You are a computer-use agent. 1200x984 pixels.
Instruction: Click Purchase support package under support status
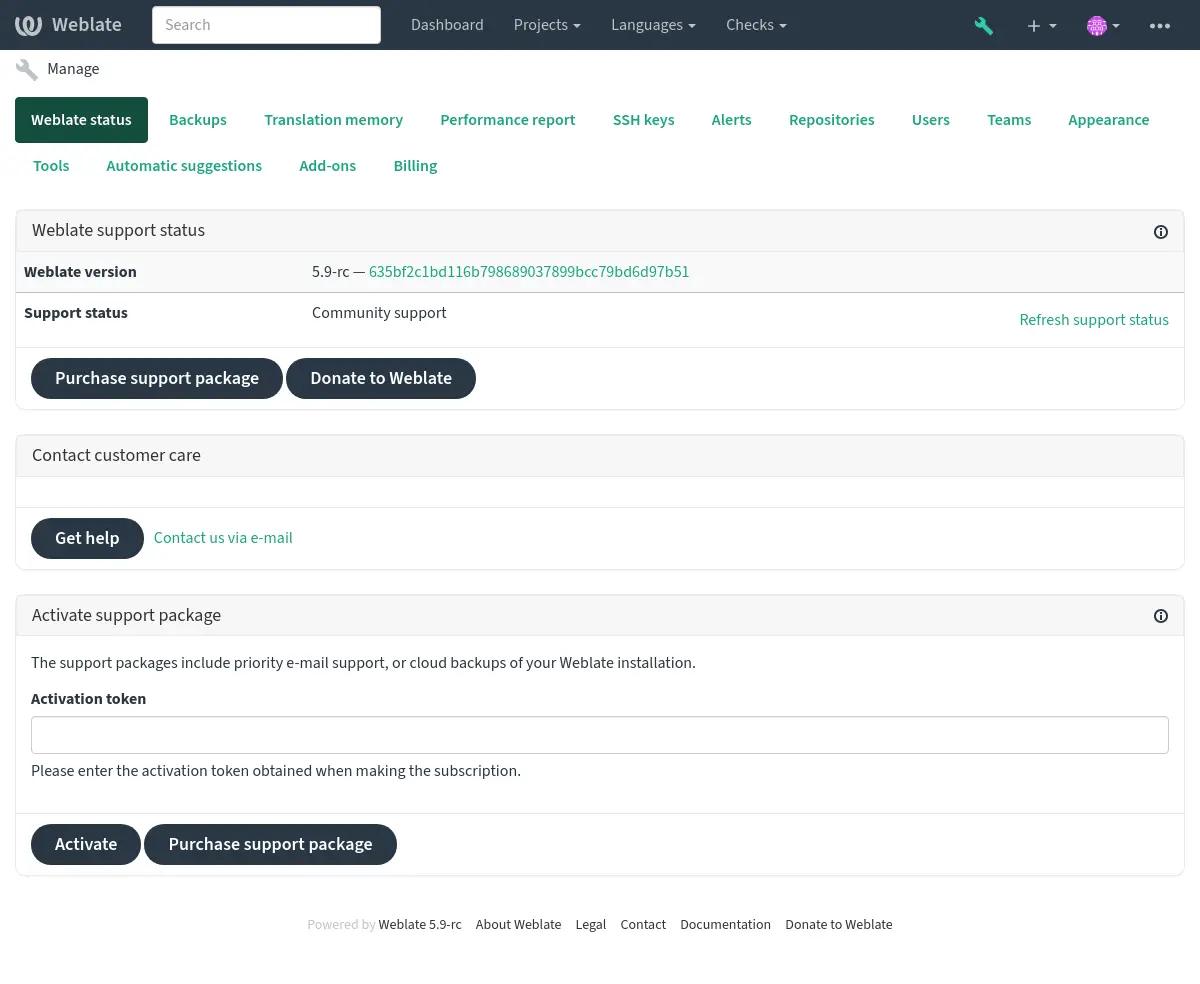tap(157, 378)
